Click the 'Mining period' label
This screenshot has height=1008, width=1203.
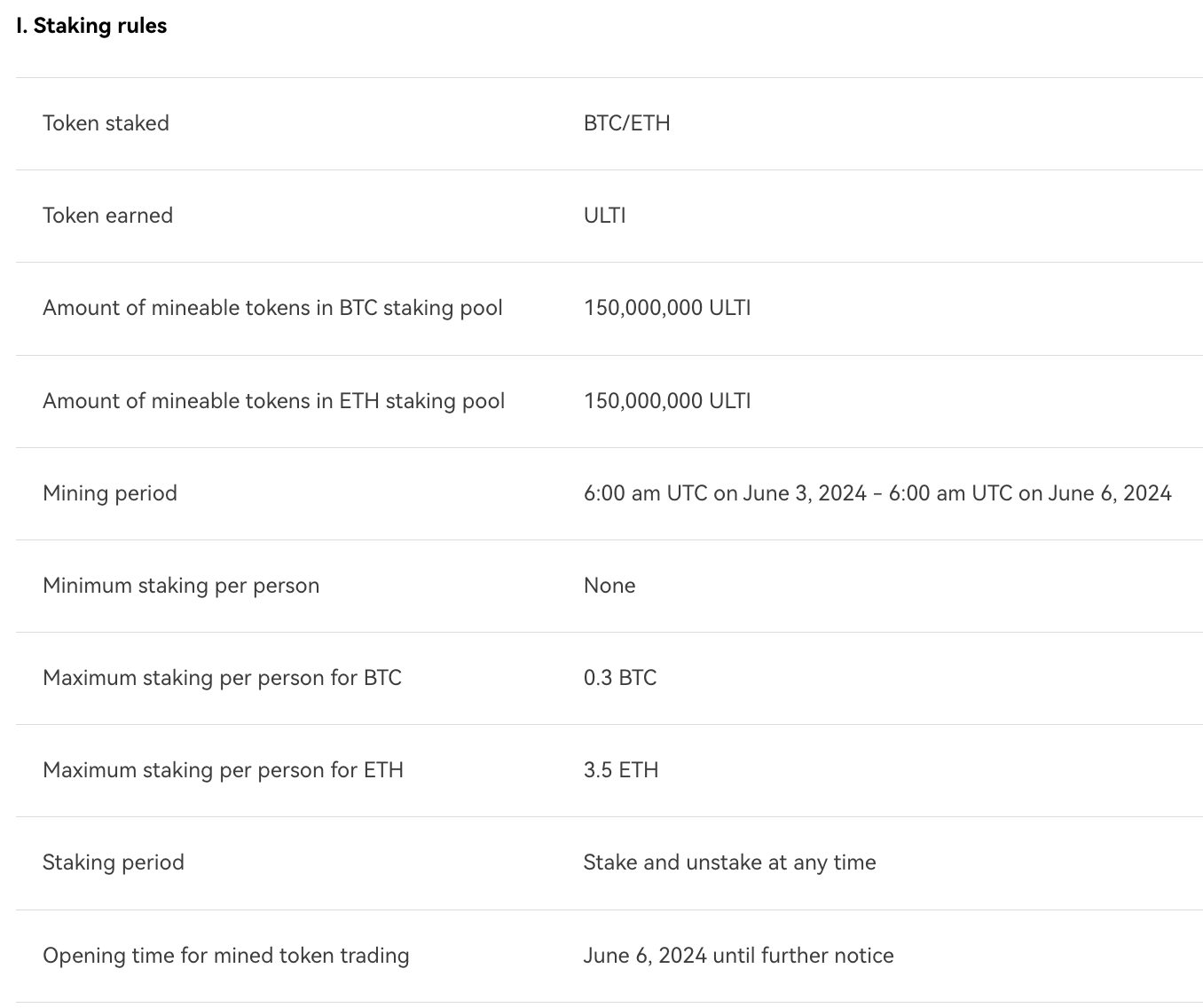coord(110,493)
